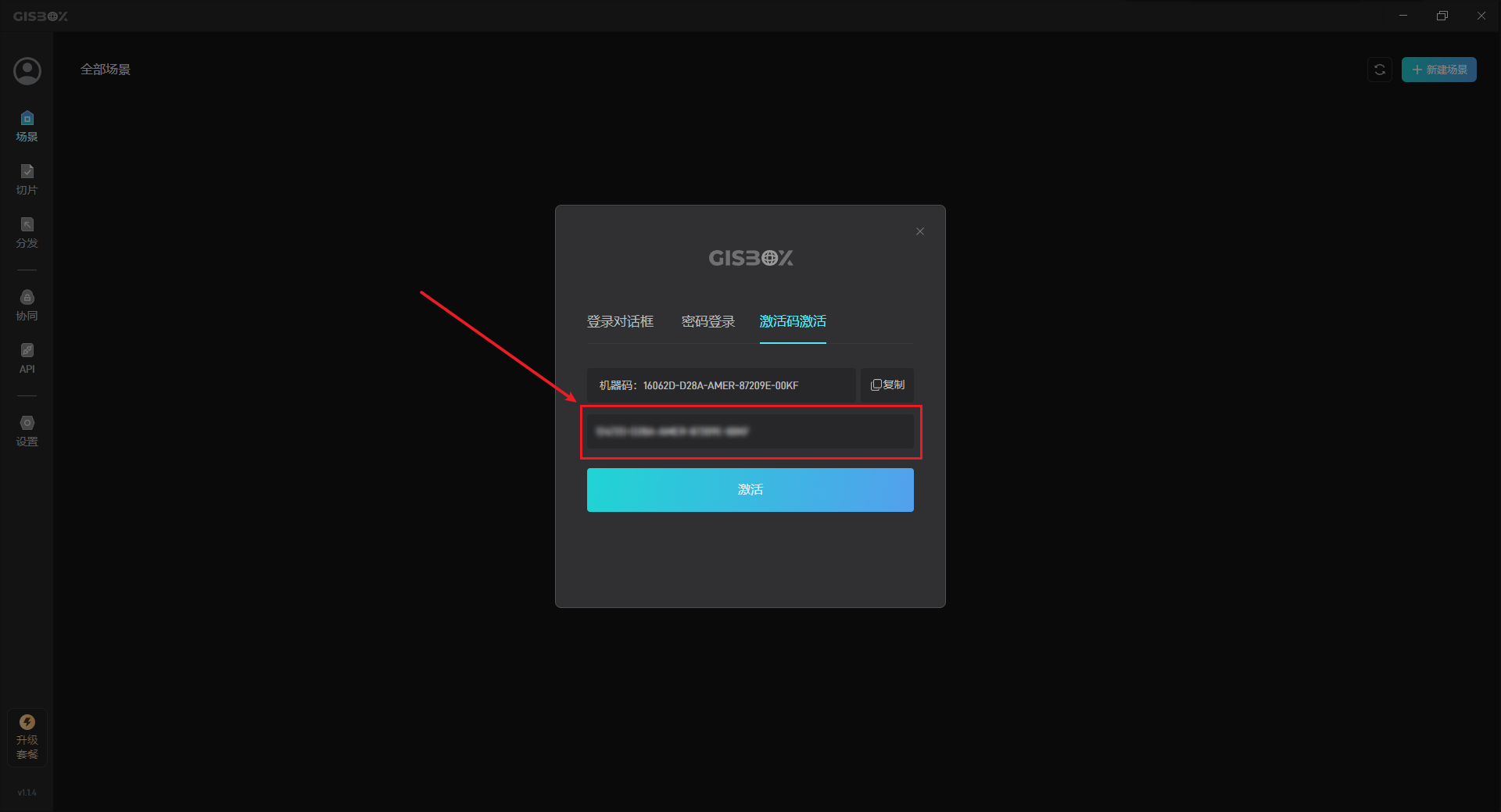
Task: Switch to the 登录对话框 tab
Action: pos(620,321)
